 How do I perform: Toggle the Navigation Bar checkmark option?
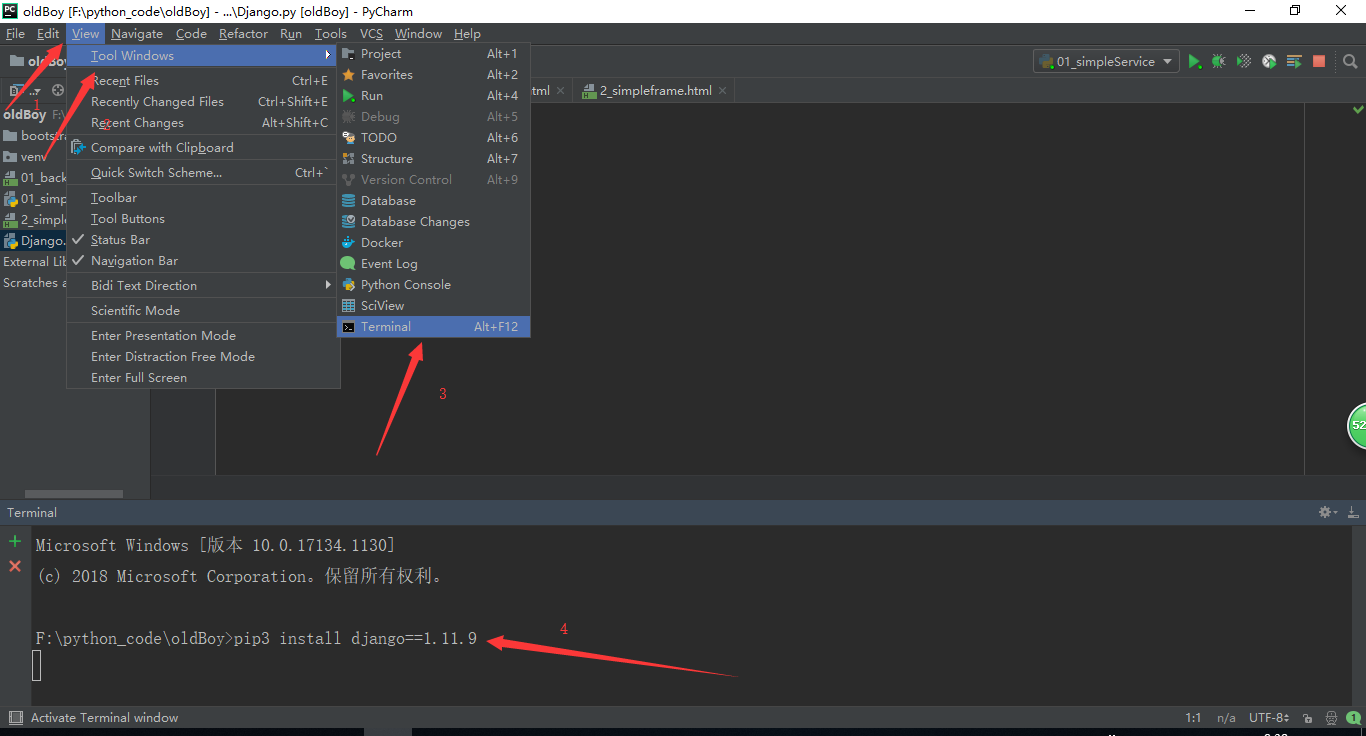[x=203, y=261]
